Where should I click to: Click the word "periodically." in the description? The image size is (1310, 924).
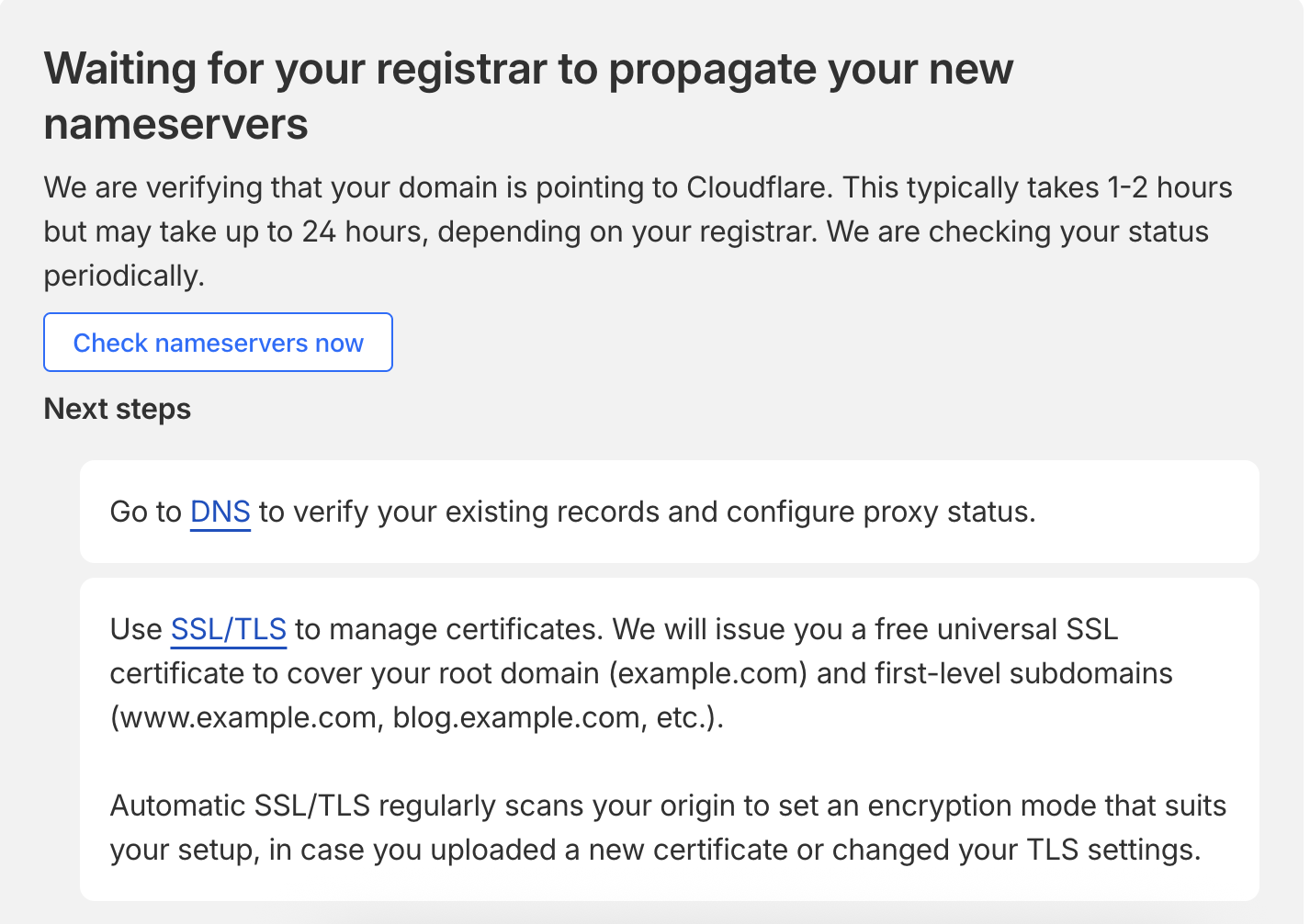click(x=124, y=276)
